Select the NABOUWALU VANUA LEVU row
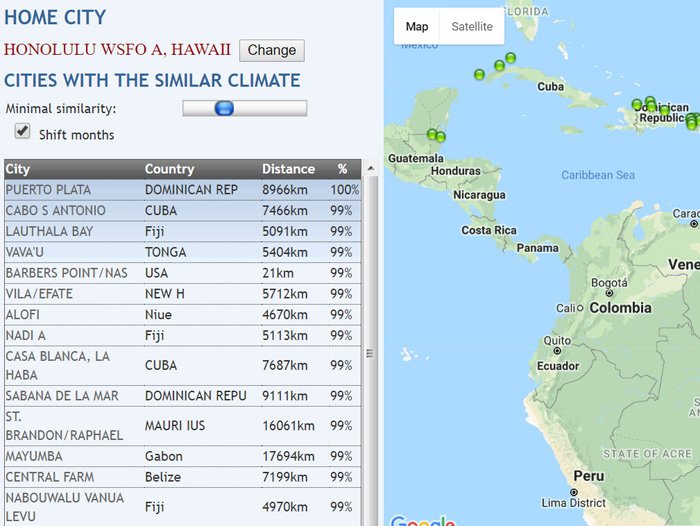Image resolution: width=700 pixels, height=526 pixels. click(x=183, y=507)
